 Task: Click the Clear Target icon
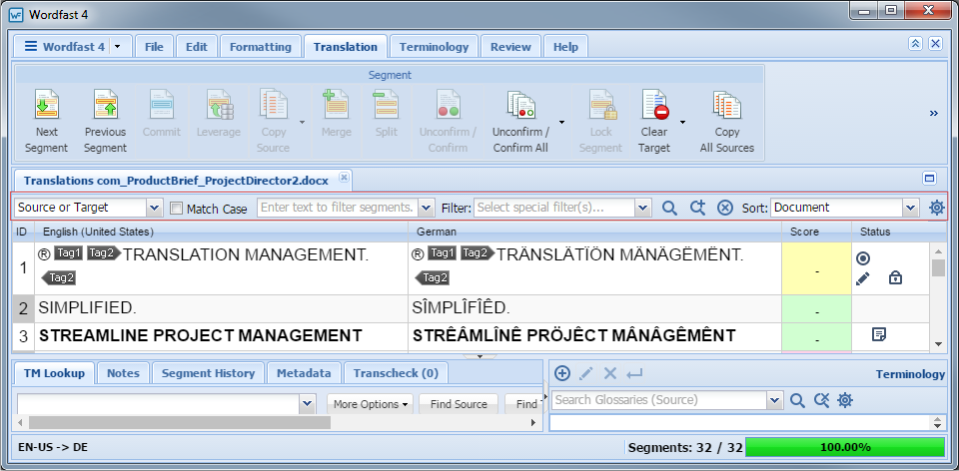654,104
